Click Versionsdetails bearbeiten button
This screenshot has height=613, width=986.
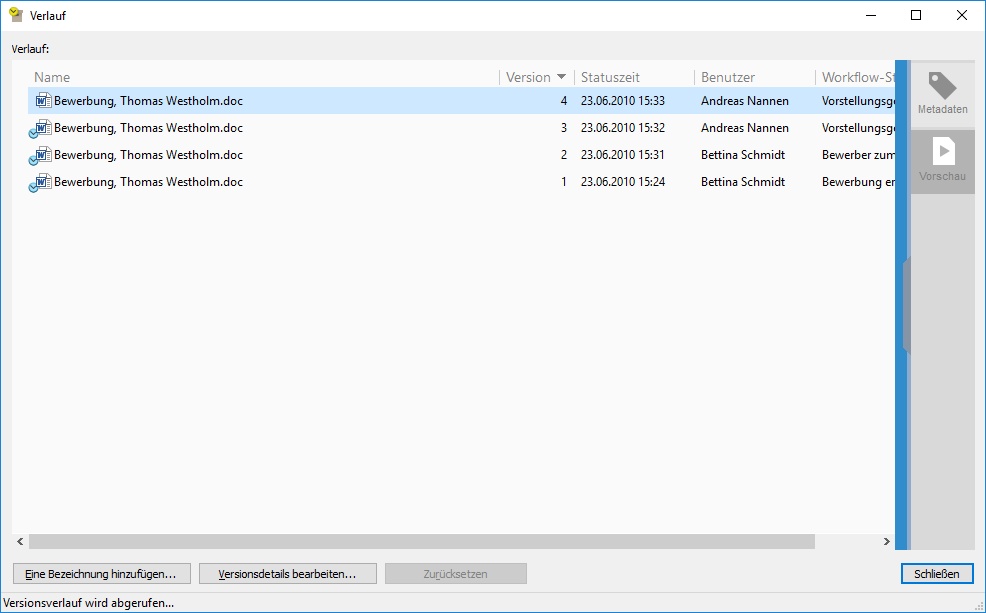tap(288, 574)
